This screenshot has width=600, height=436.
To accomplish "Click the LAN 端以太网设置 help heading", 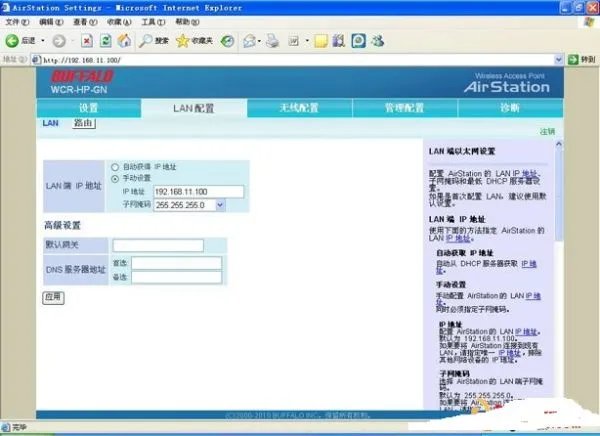I will [462, 151].
